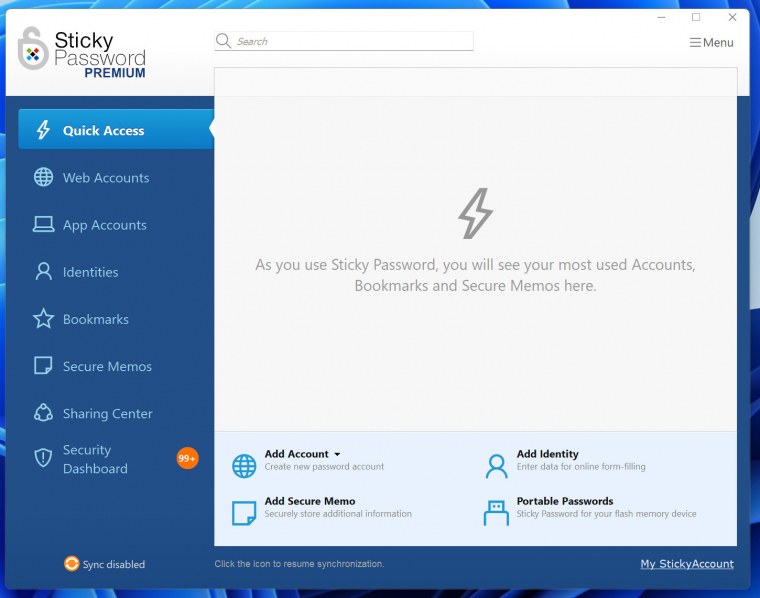
Task: Expand the Add Account dropdown arrow
Action: [x=337, y=454]
